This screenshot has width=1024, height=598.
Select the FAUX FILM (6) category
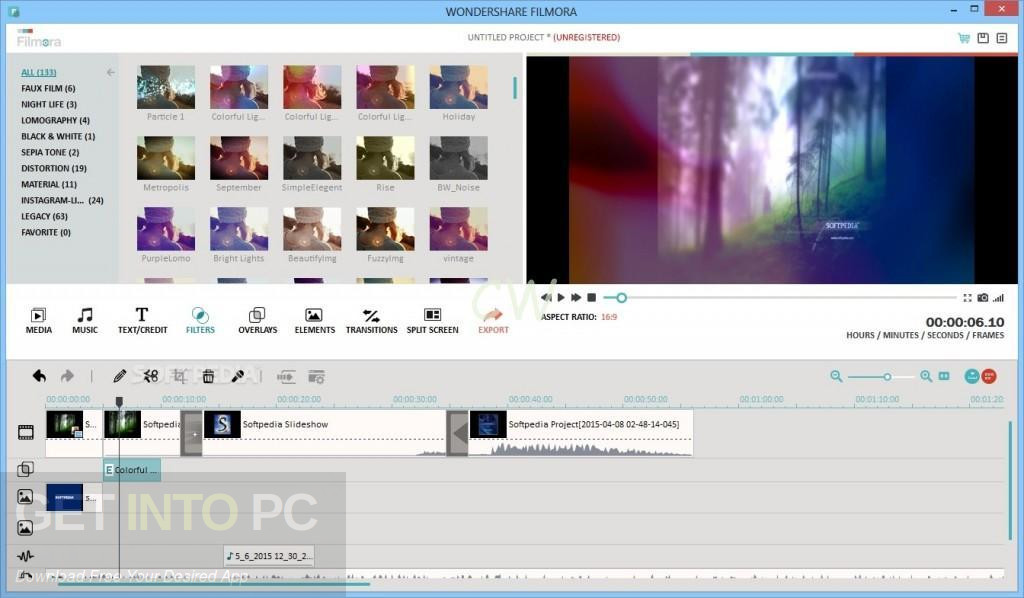(48, 88)
